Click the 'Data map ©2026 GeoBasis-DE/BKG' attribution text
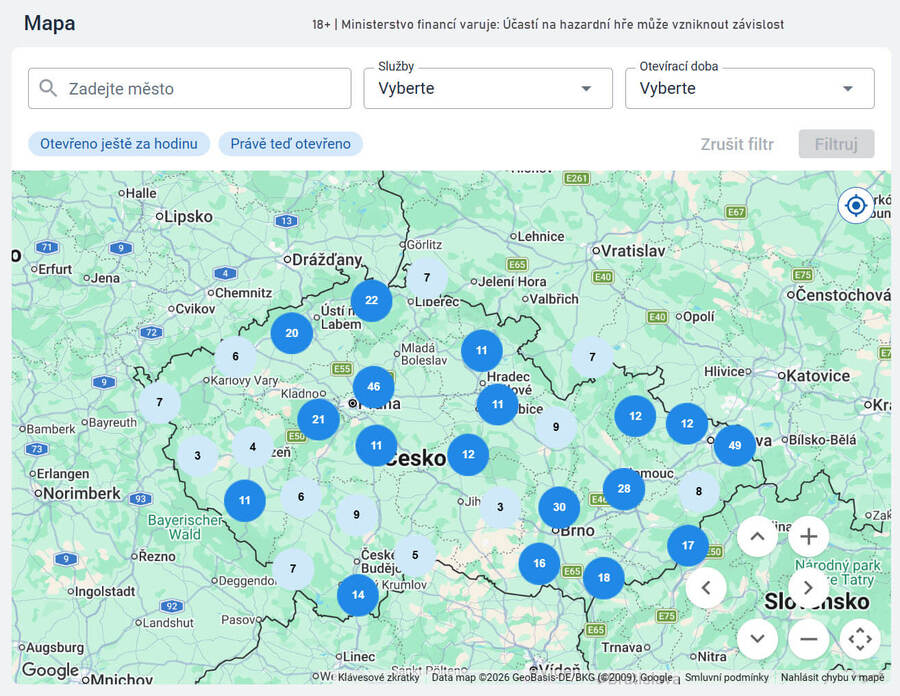This screenshot has height=696, width=900. (x=552, y=677)
